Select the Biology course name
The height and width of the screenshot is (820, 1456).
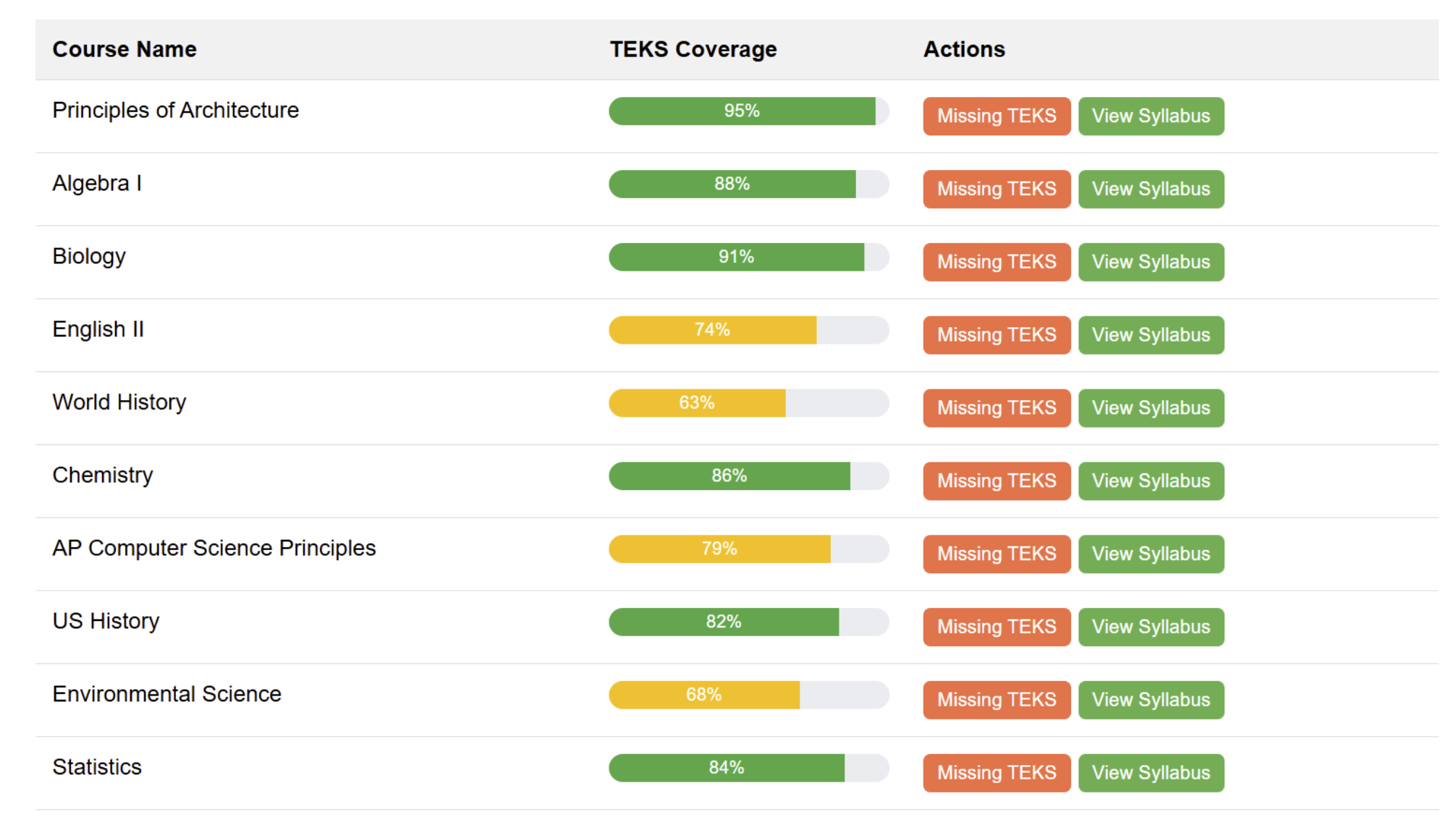tap(88, 255)
